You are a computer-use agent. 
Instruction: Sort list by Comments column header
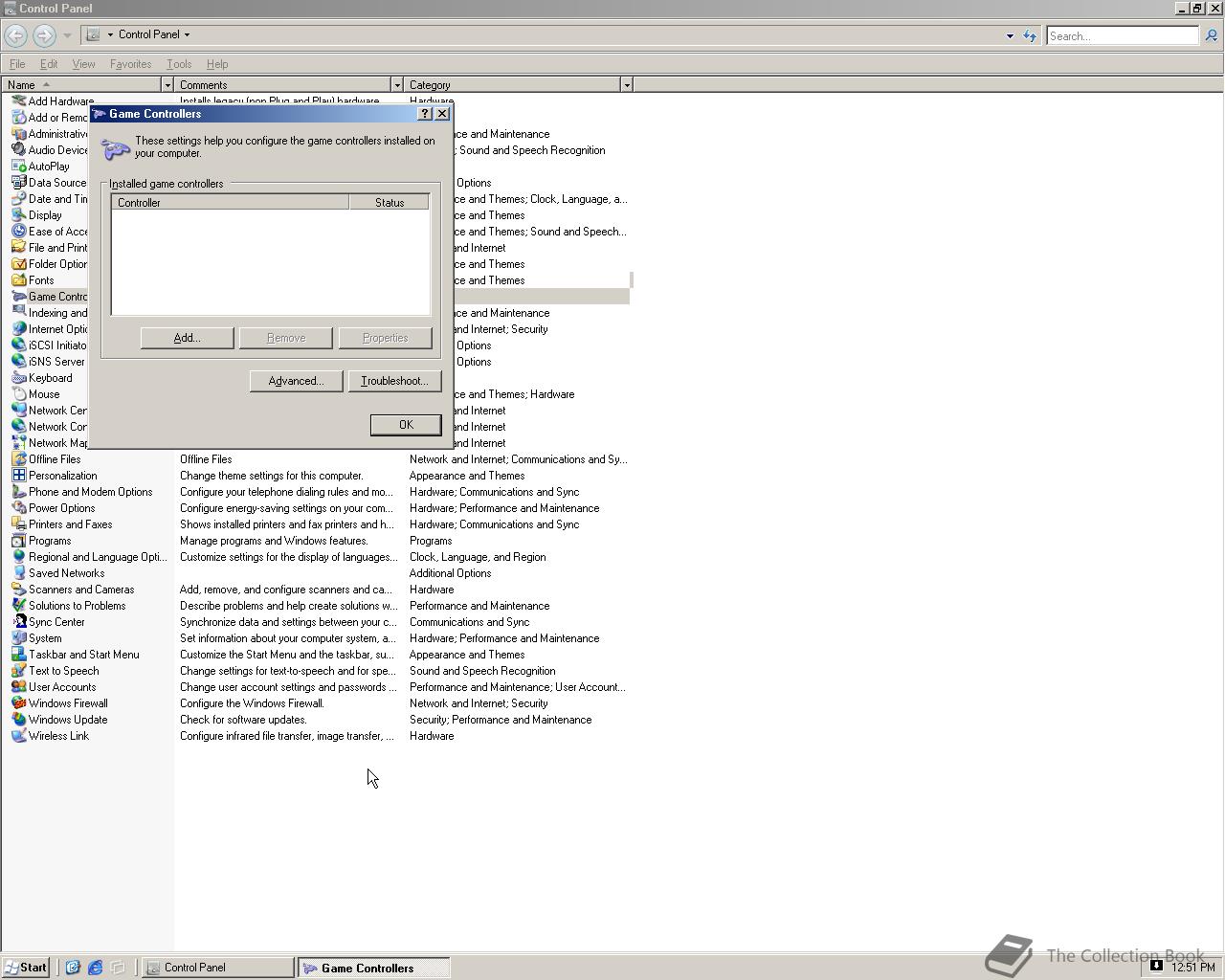pyautogui.click(x=283, y=85)
